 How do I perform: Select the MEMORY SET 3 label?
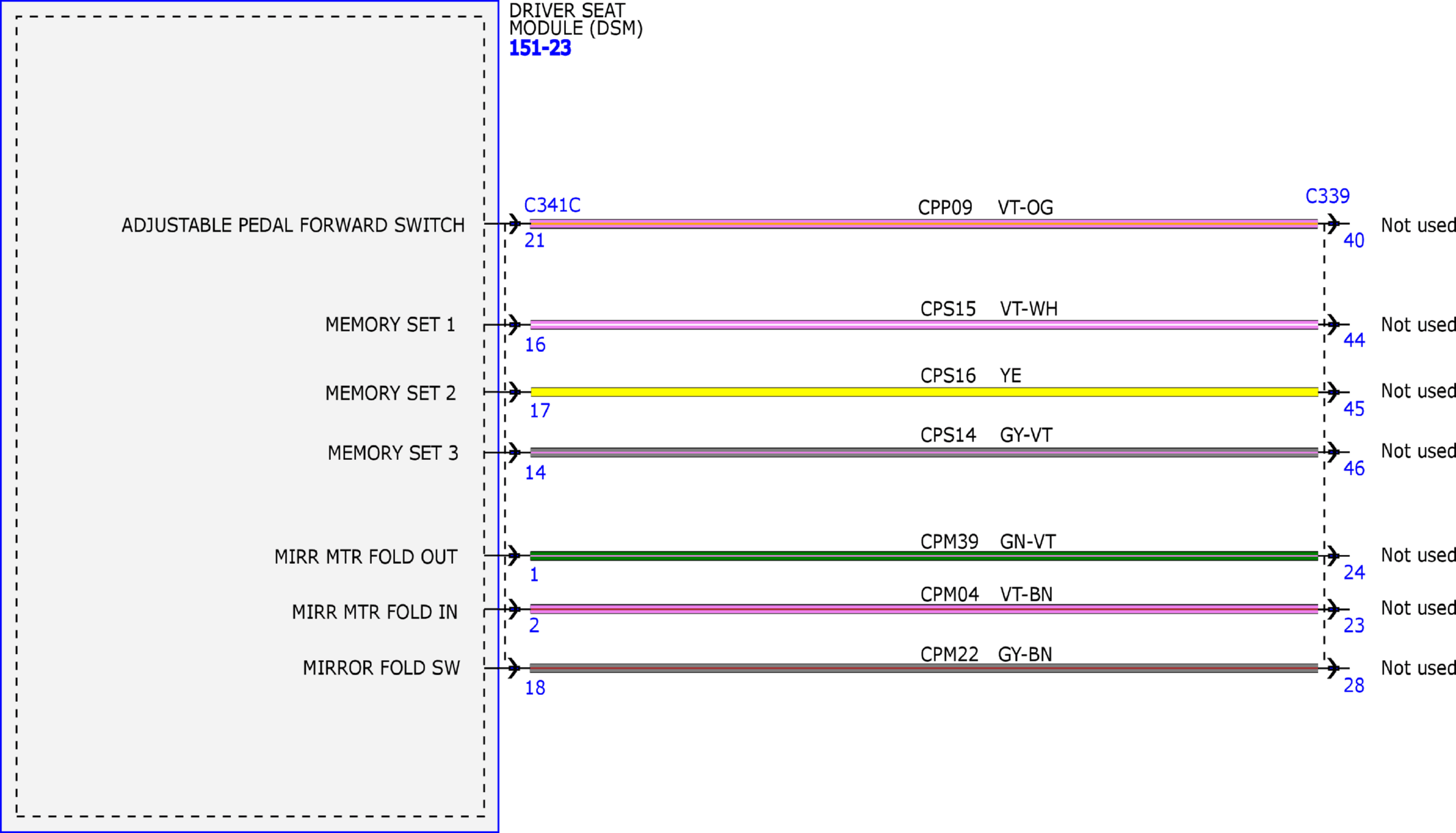point(393,453)
